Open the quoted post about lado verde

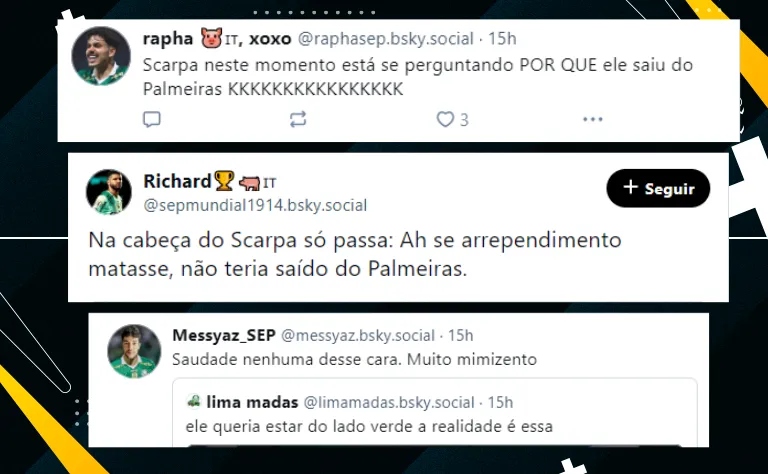coord(434,413)
